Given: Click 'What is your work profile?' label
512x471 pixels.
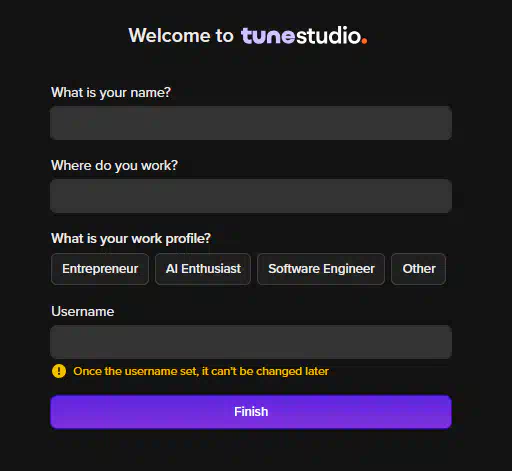Looking at the screenshot, I should click(x=131, y=239).
